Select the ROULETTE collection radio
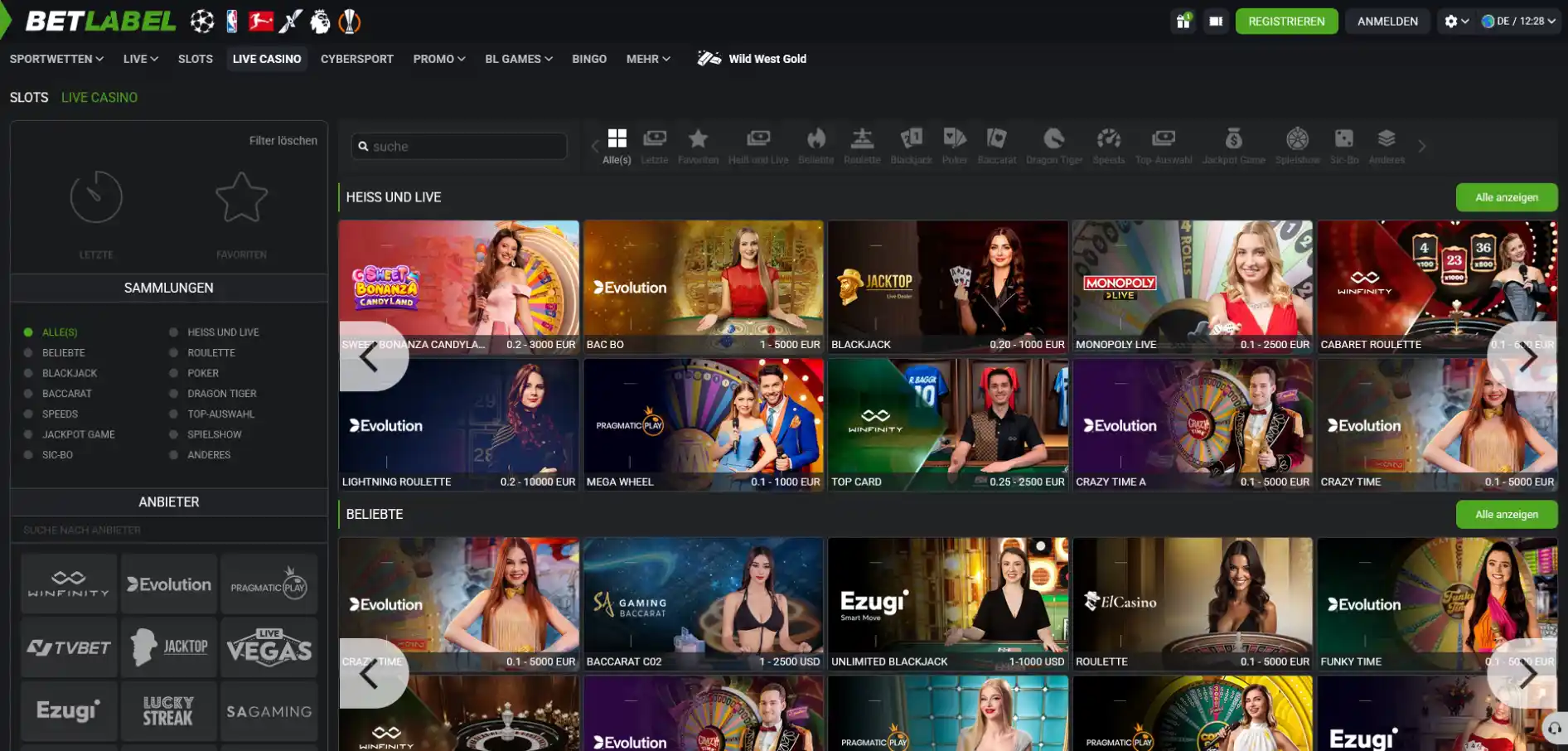Screen dimensions: 1568x751 pyautogui.click(x=173, y=353)
